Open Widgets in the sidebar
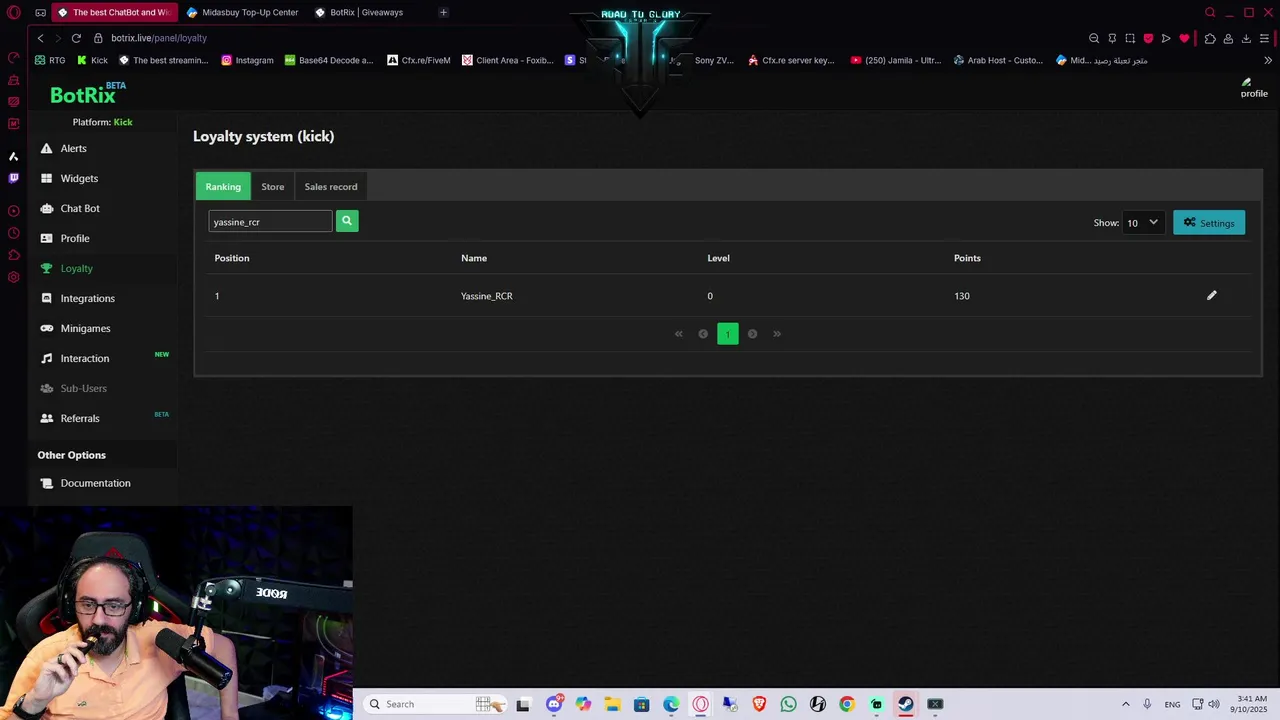The image size is (1280, 720). 79,178
